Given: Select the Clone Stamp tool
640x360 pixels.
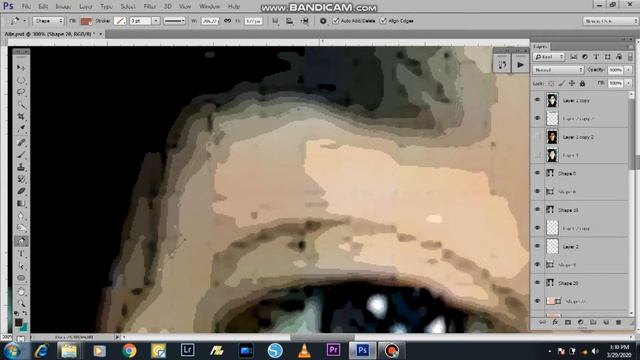Looking at the screenshot, I should (x=21, y=167).
